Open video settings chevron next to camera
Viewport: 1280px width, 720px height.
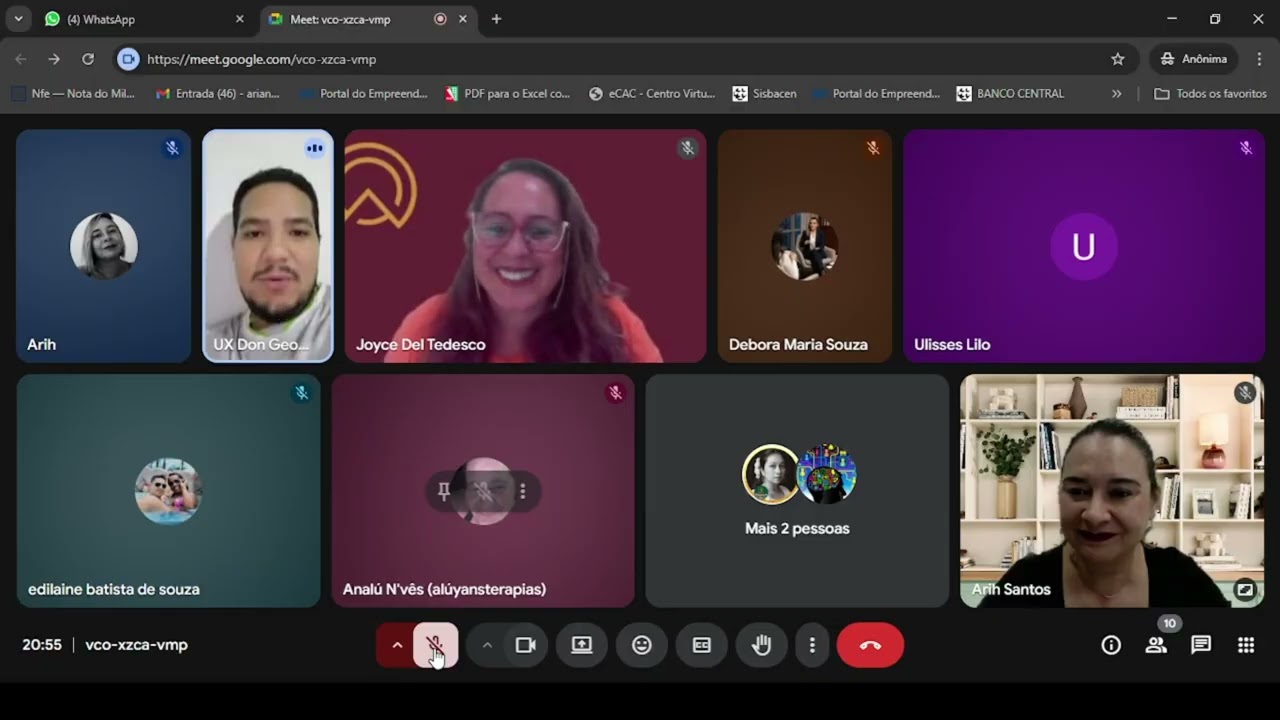coord(487,645)
